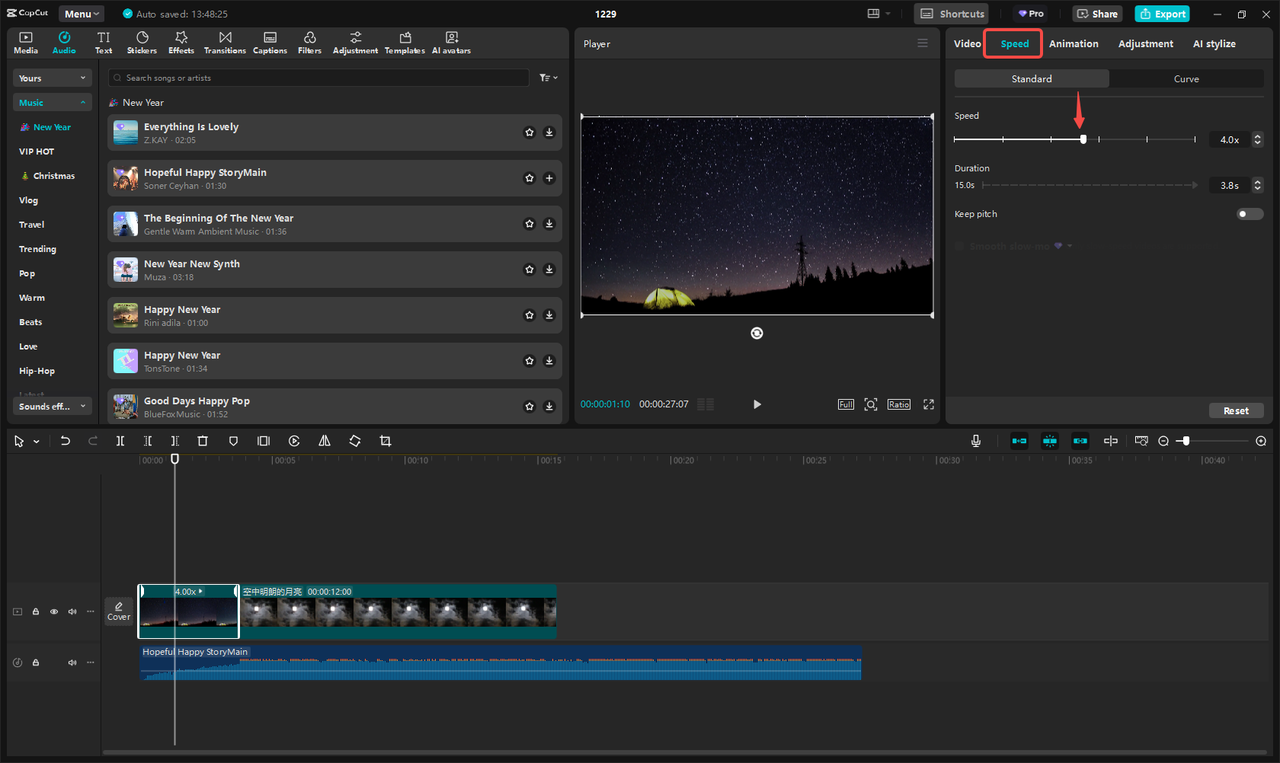Expand the Sounds effects category
The height and width of the screenshot is (763, 1280).
coord(51,405)
